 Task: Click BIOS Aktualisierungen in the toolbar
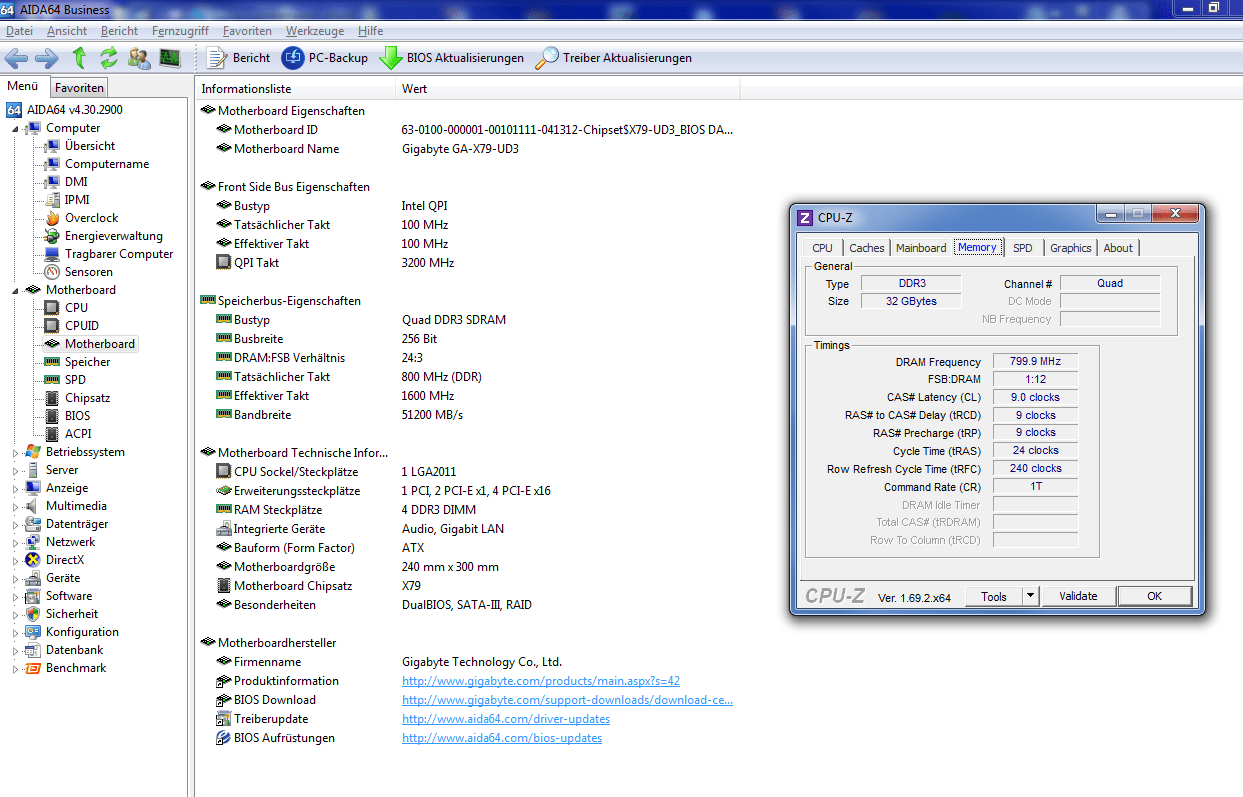click(451, 58)
